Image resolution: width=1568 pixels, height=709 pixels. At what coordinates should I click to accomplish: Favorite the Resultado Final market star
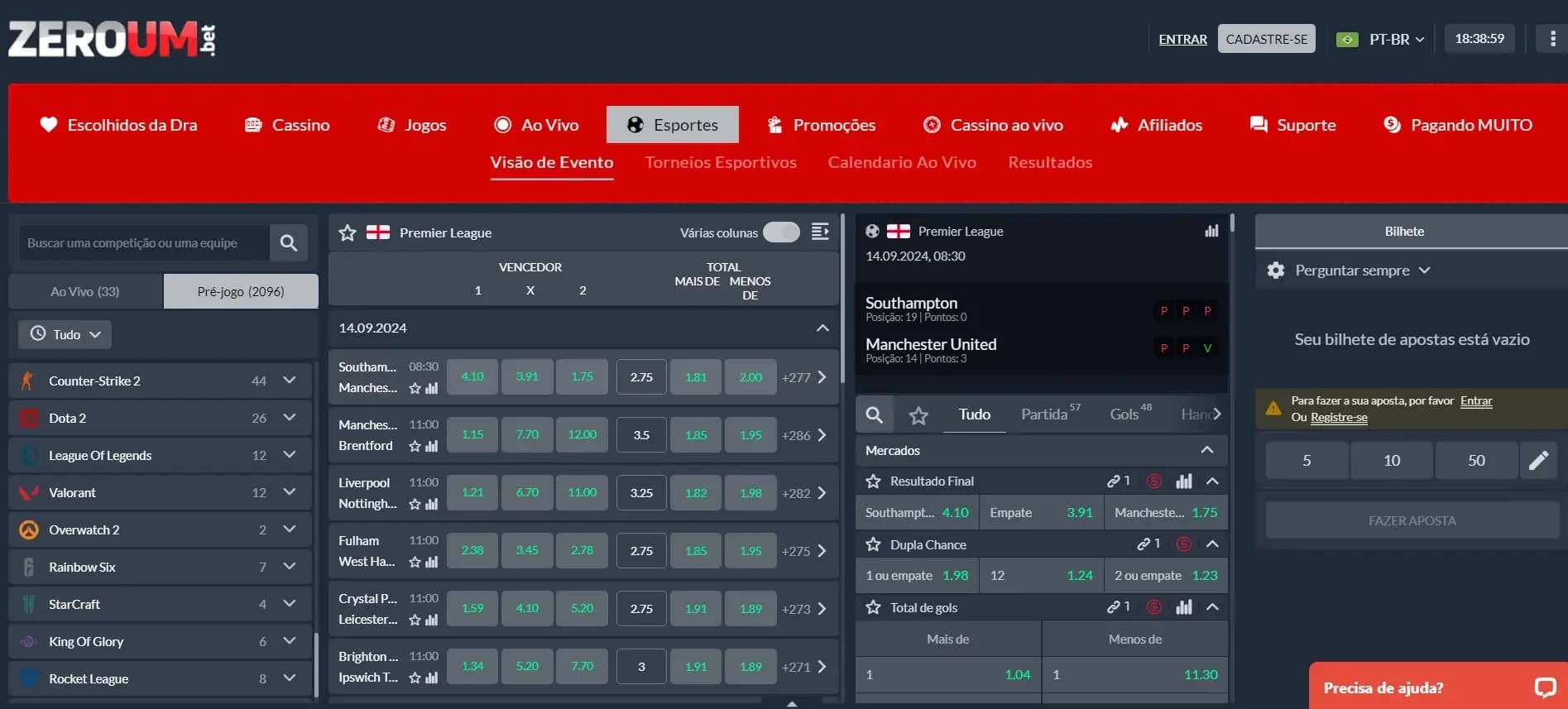point(873,481)
